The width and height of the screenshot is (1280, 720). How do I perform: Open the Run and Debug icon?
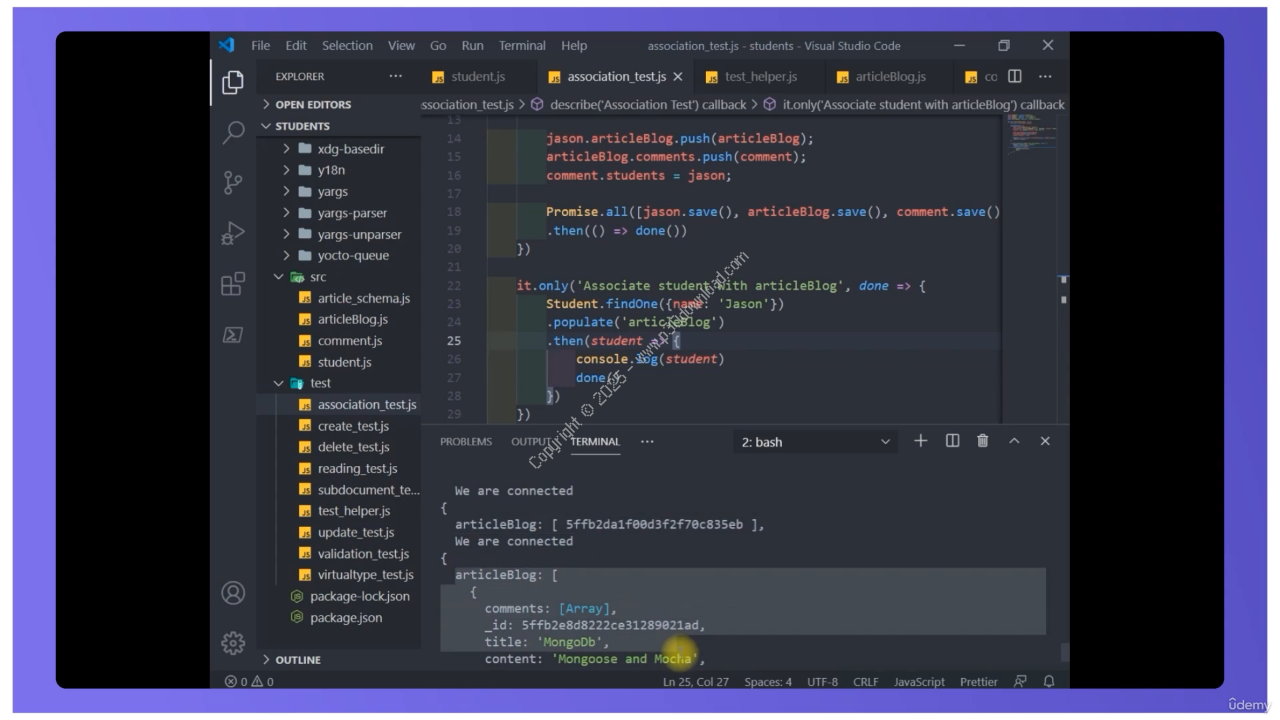[x=233, y=233]
